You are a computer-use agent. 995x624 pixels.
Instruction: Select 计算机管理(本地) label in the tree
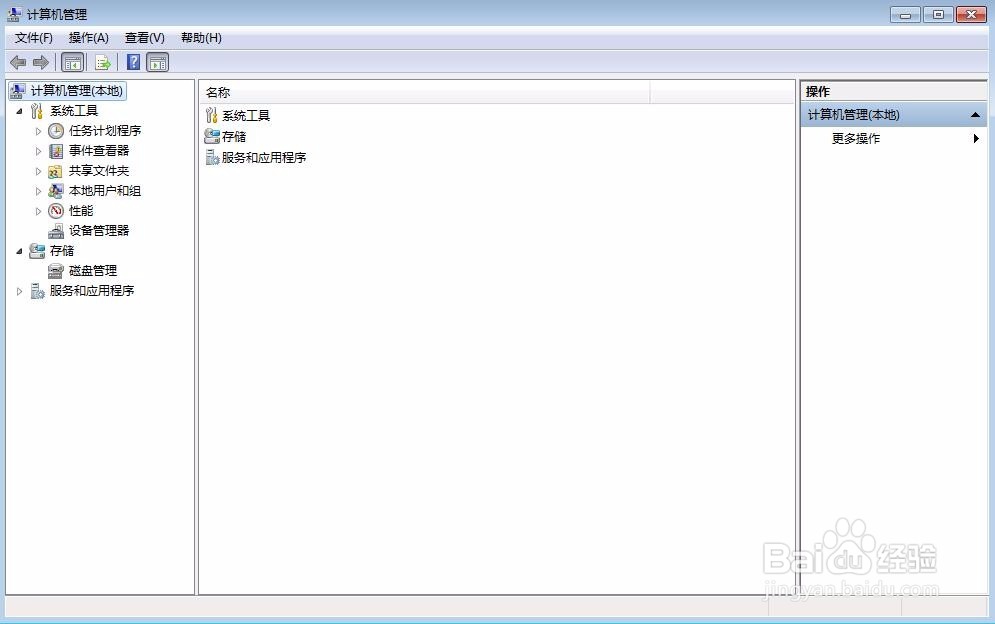tap(77, 91)
